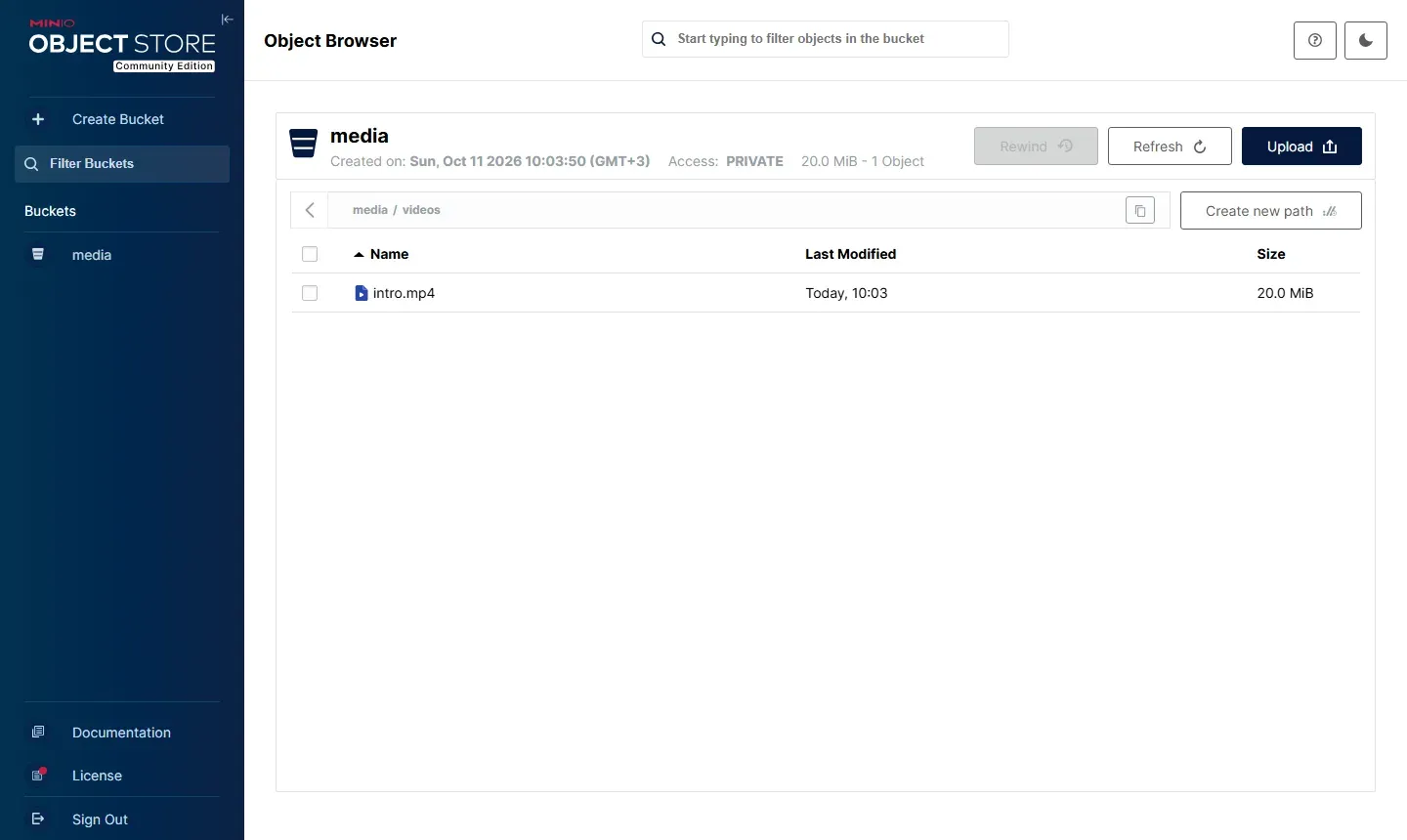
Task: Click the Refresh button
Action: (x=1170, y=147)
